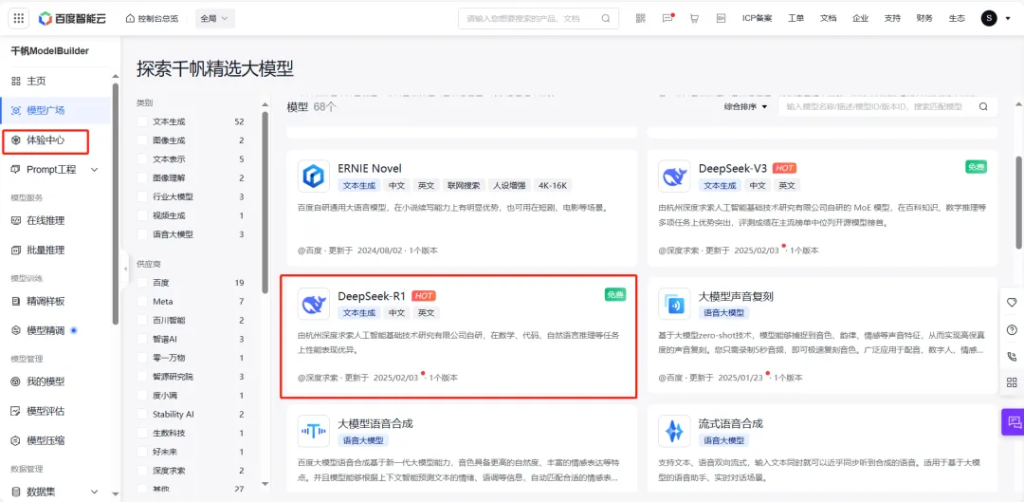Click the filter panel vertical scrollbar
The width and height of the screenshot is (1024, 502).
(x=265, y=202)
